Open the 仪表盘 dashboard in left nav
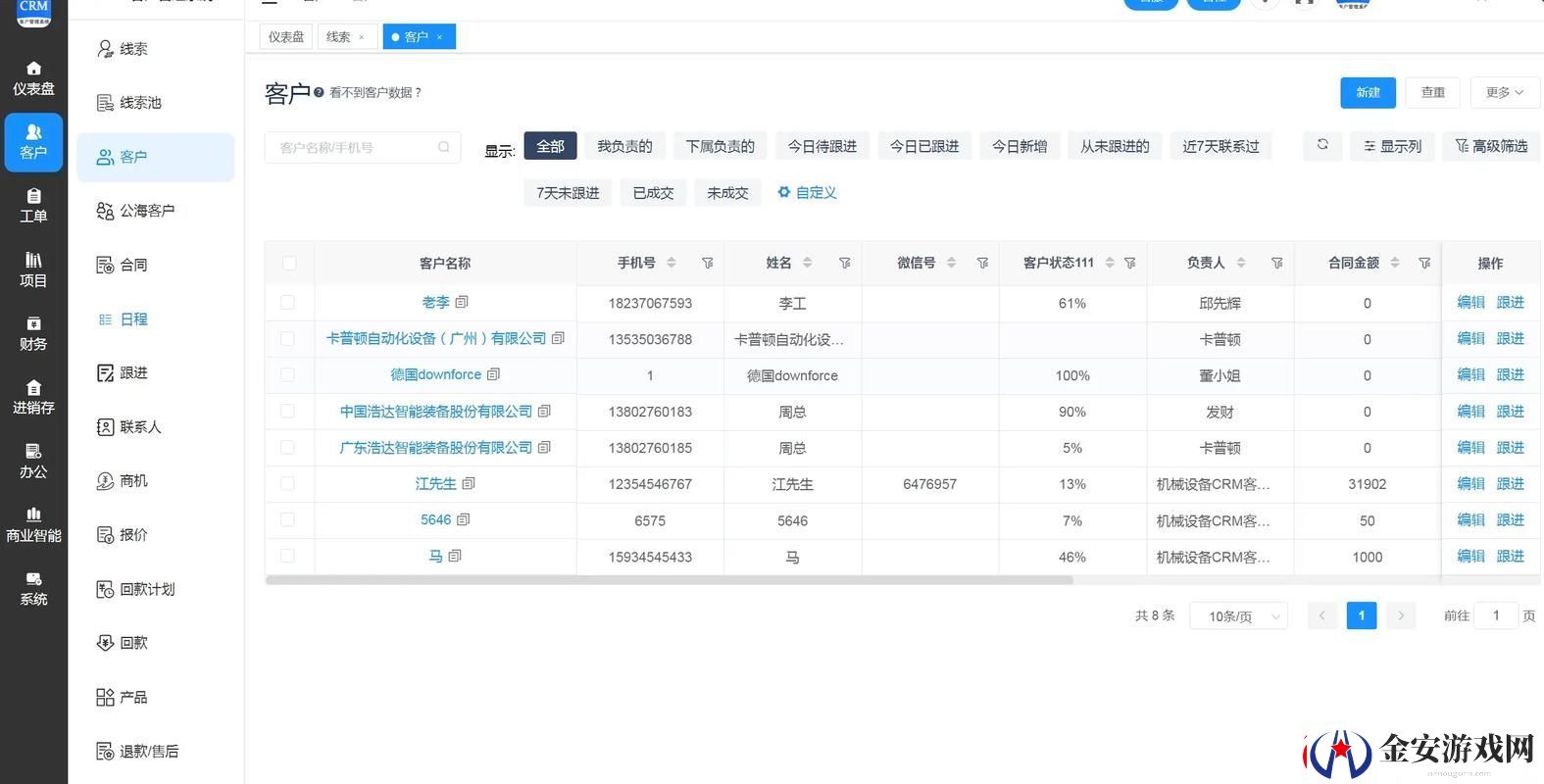 (x=33, y=78)
